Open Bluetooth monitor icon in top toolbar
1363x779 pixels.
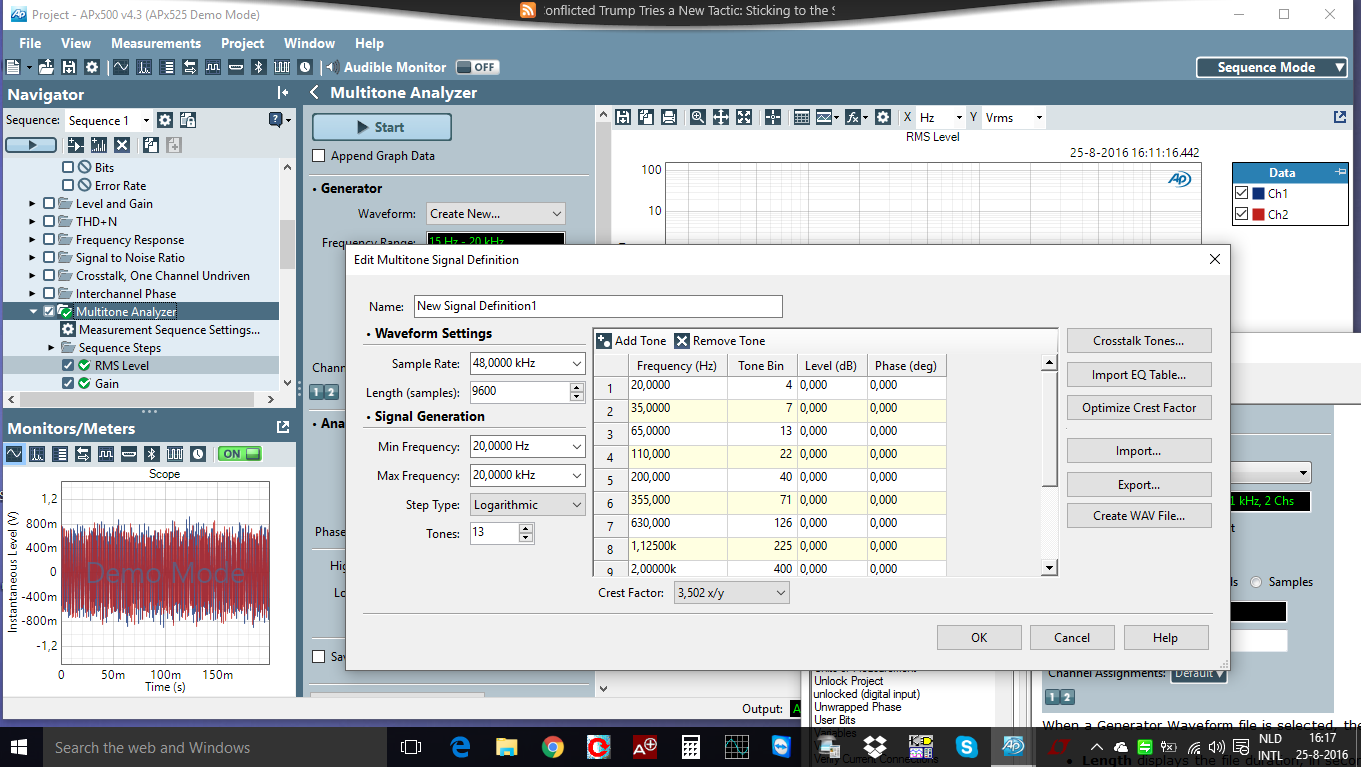[258, 67]
